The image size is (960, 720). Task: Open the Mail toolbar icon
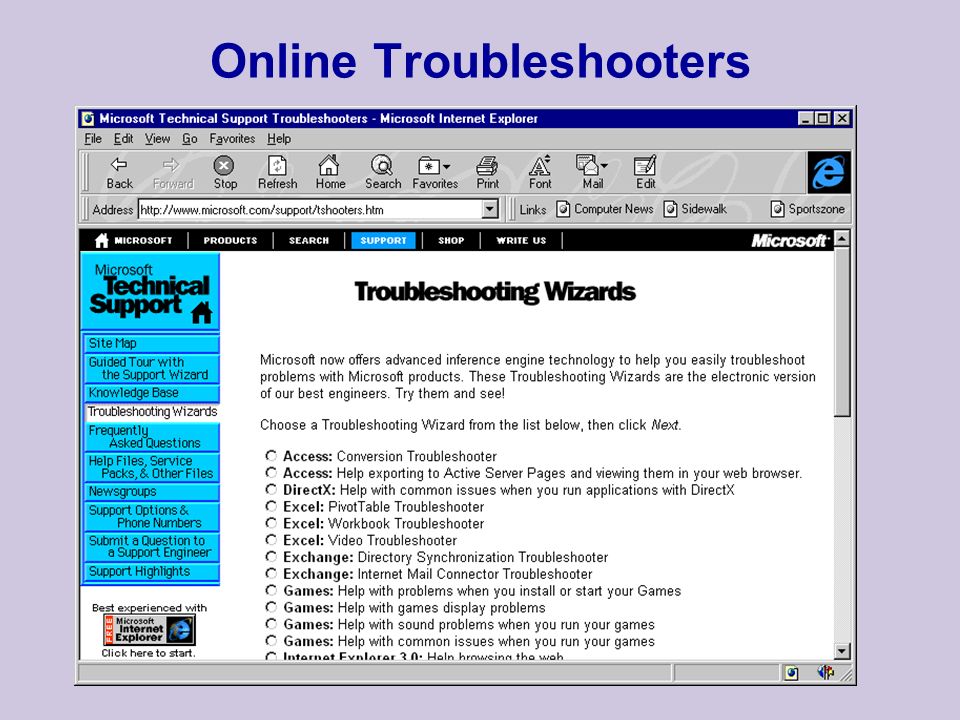pos(587,165)
